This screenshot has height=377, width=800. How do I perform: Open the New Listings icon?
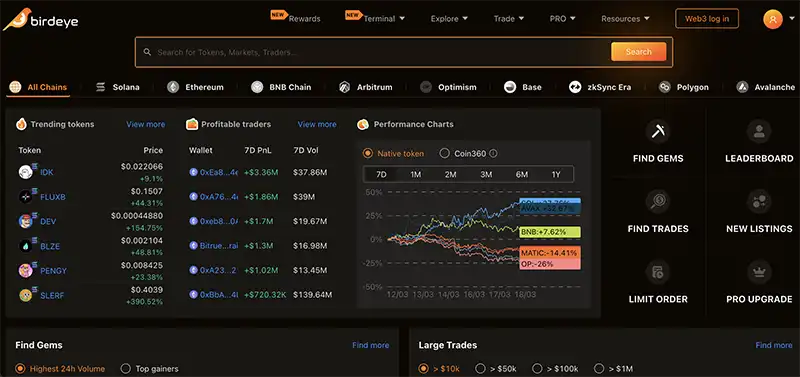(x=759, y=202)
